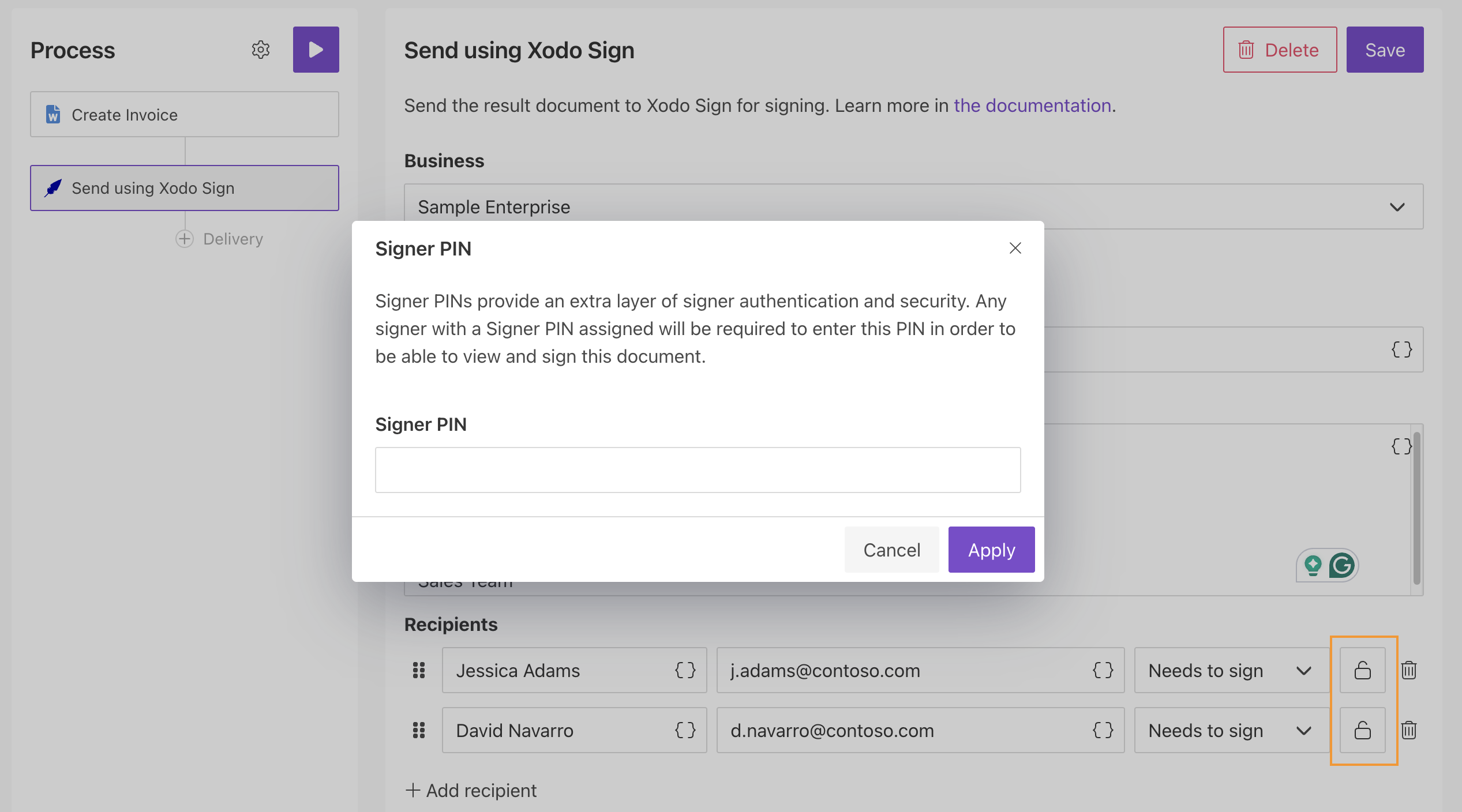
Task: Expand the Business dropdown
Action: click(x=913, y=206)
